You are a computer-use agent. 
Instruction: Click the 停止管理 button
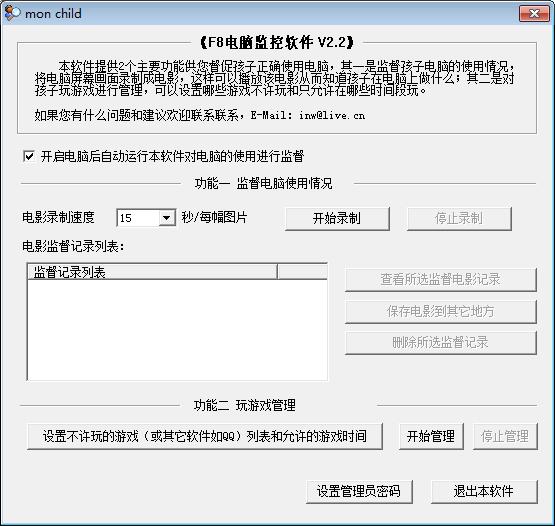point(505,436)
